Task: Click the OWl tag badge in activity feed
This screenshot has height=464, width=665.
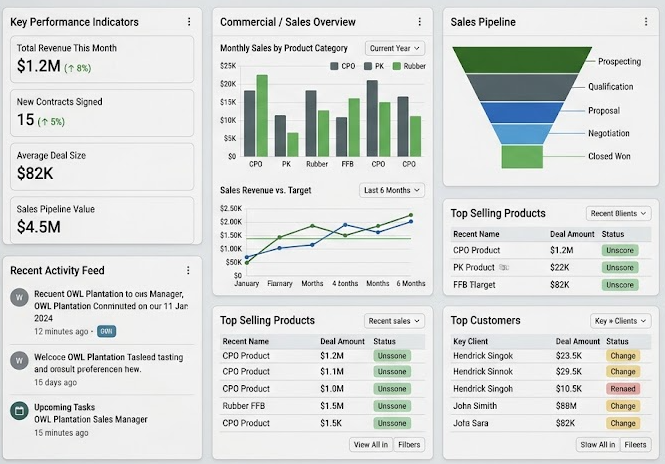Action: coord(106,331)
